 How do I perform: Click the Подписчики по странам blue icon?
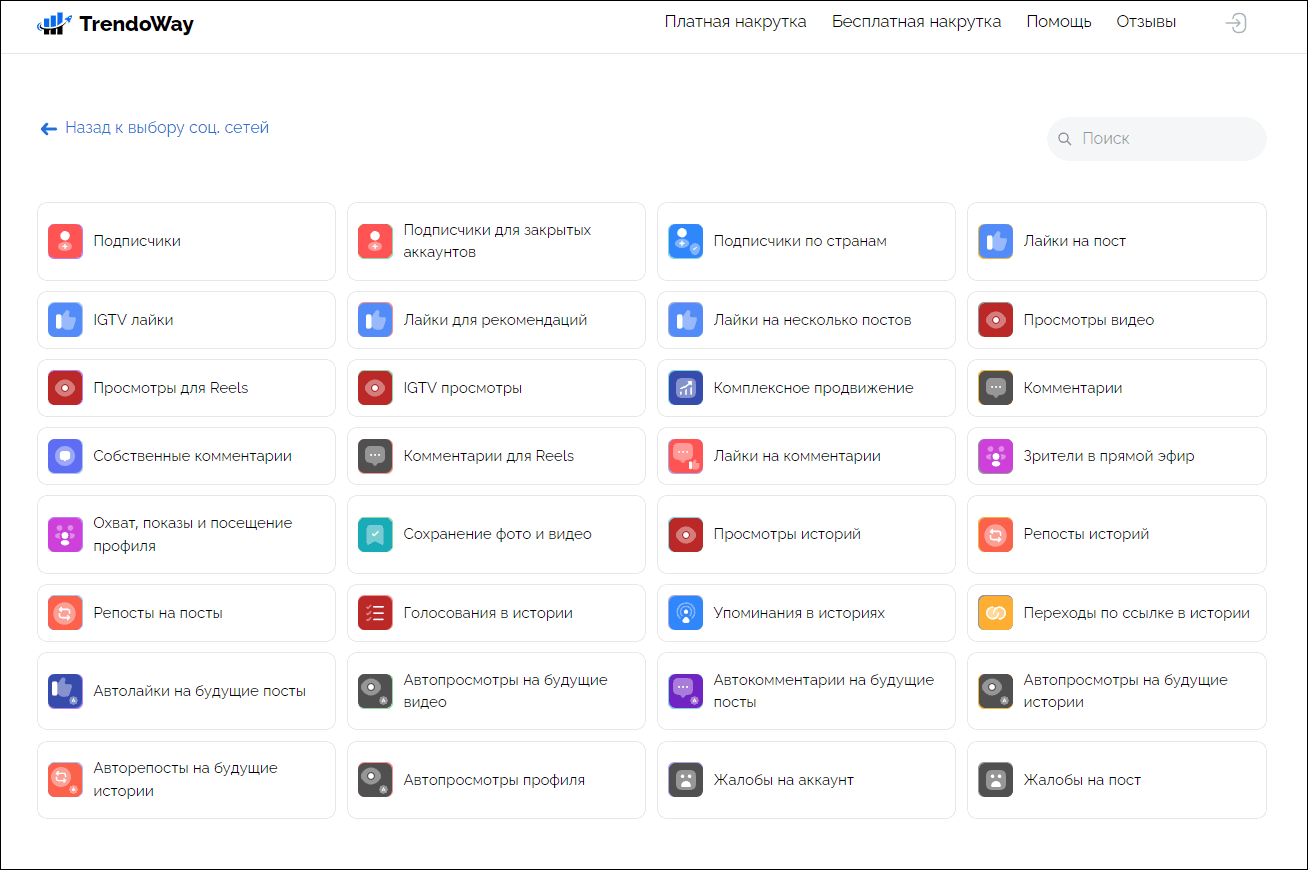click(x=685, y=241)
